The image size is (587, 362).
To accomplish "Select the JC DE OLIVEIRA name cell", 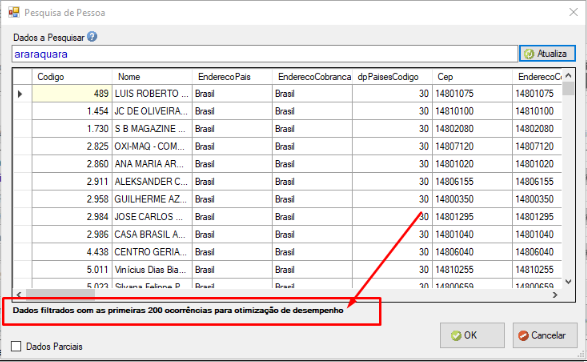I will click(x=152, y=111).
